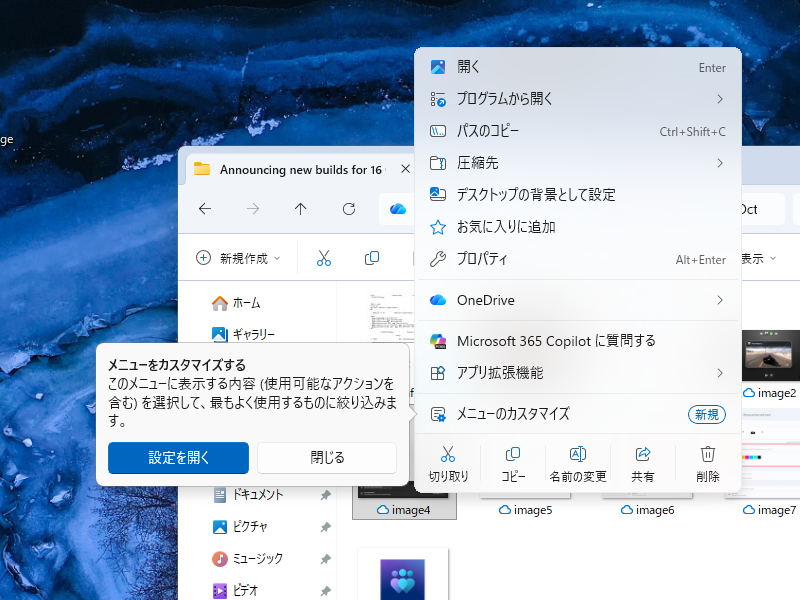Click the copy icon in Explorer toolbar
This screenshot has width=800, height=600.
[372, 258]
